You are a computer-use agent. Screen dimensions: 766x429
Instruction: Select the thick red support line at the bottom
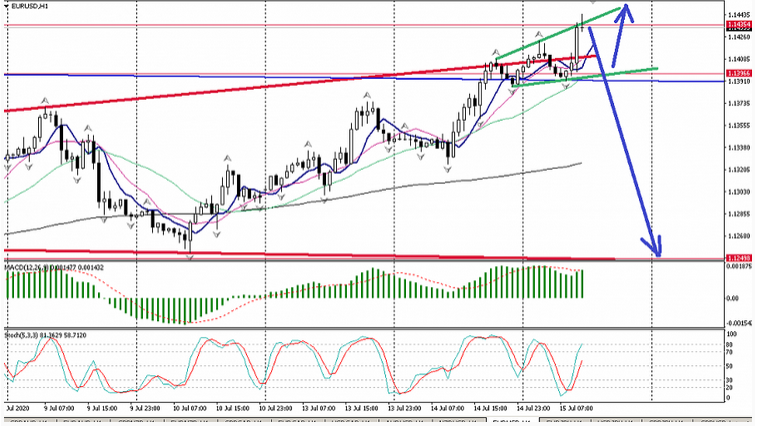coord(300,255)
